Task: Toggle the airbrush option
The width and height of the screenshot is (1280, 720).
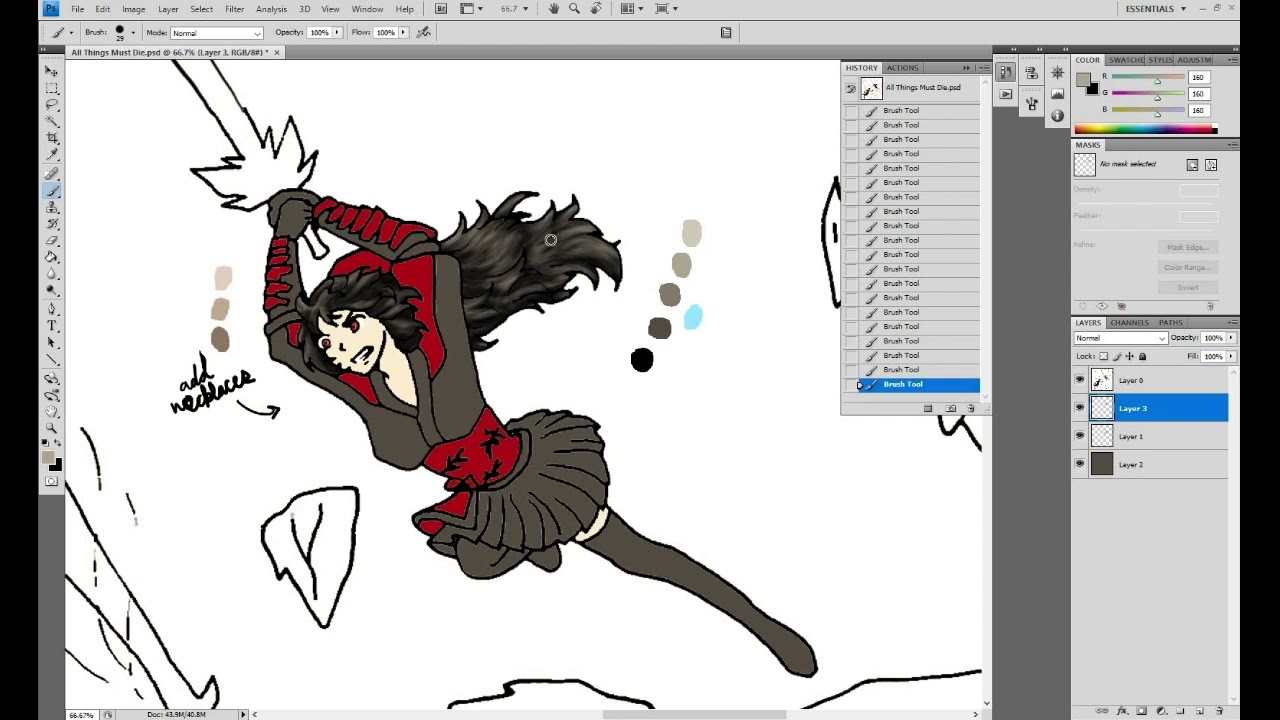Action: (x=424, y=32)
